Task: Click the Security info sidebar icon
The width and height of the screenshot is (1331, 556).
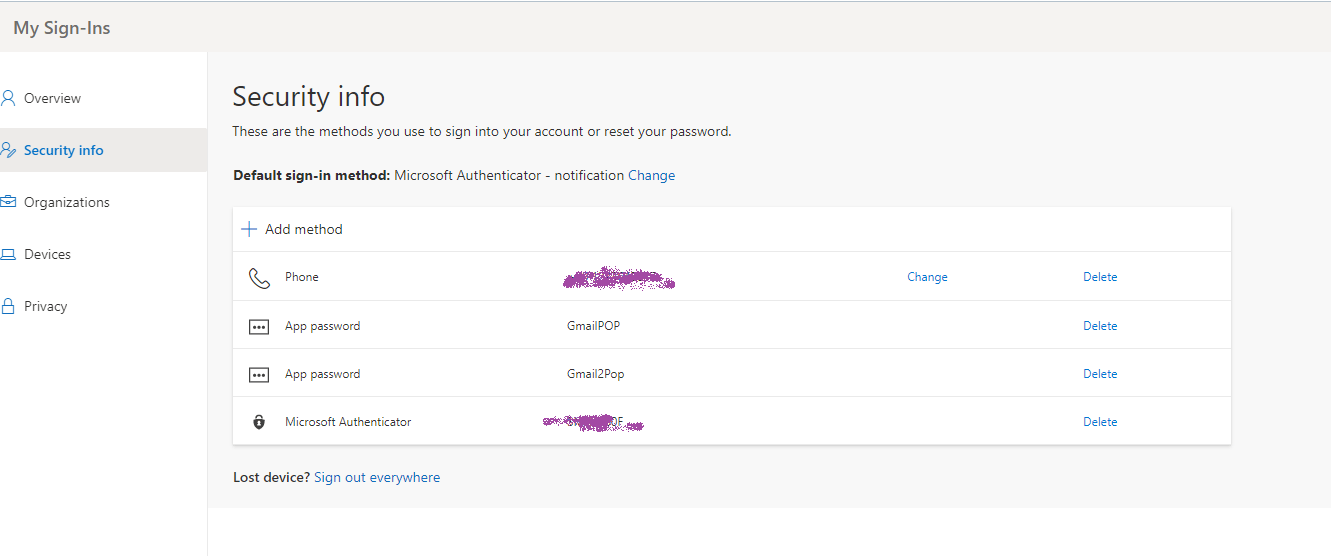Action: pos(9,150)
